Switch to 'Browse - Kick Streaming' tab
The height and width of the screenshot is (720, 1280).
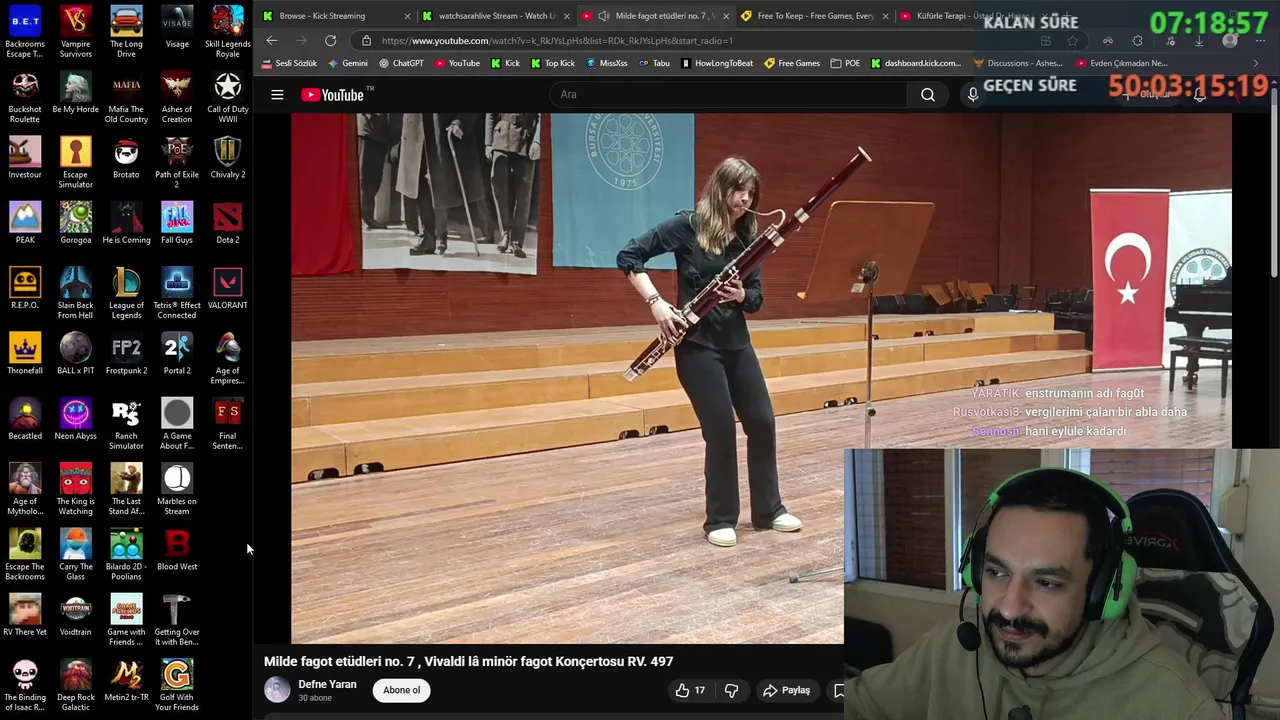(335, 16)
